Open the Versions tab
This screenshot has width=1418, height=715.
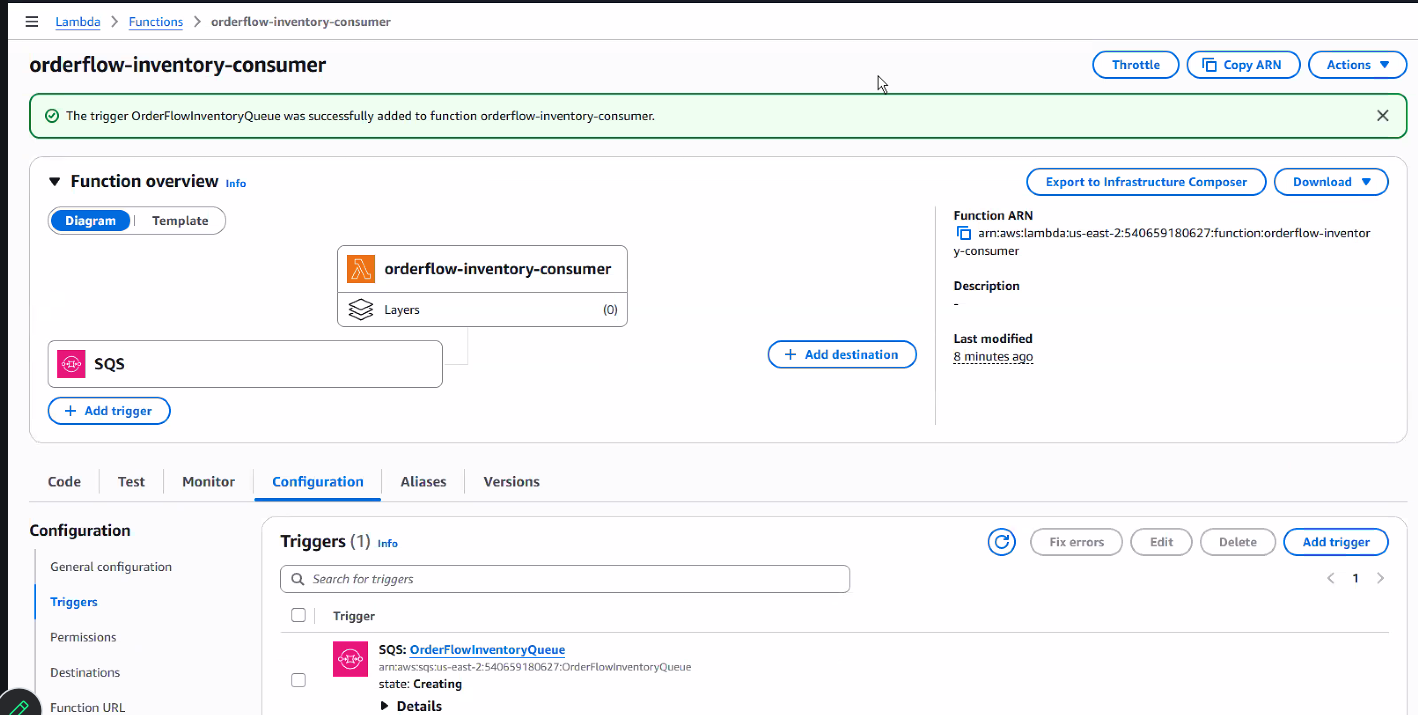click(511, 482)
